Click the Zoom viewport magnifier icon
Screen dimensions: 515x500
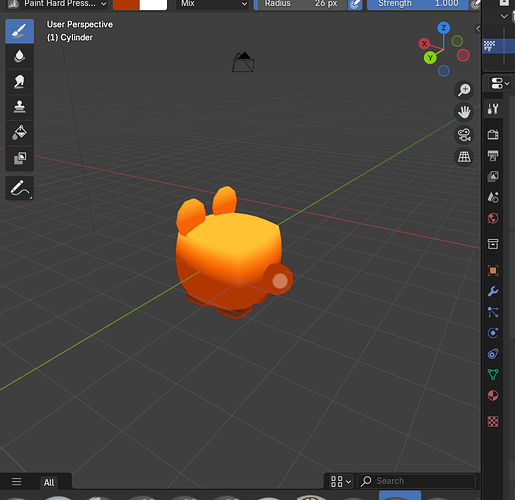tap(464, 90)
